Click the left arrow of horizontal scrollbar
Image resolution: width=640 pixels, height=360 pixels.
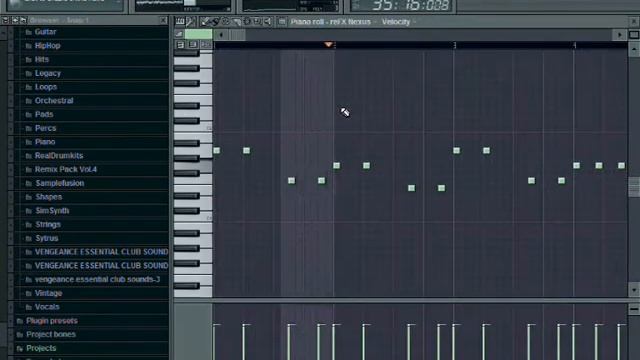[221, 35]
